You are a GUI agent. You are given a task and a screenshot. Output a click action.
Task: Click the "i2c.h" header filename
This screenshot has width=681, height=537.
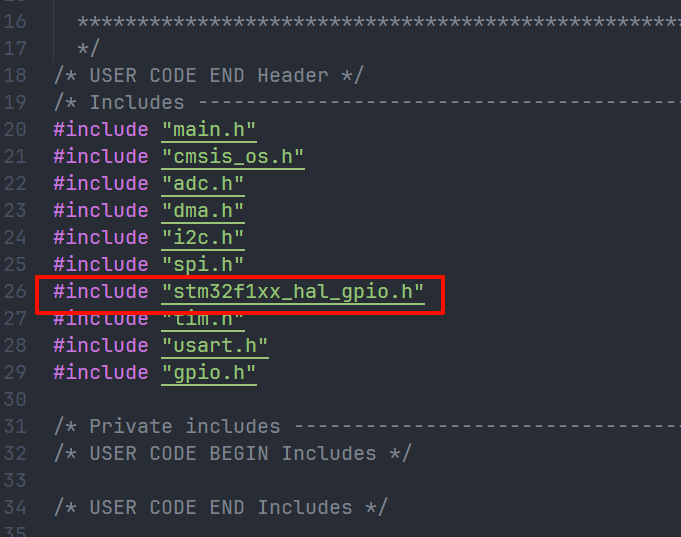(202, 237)
